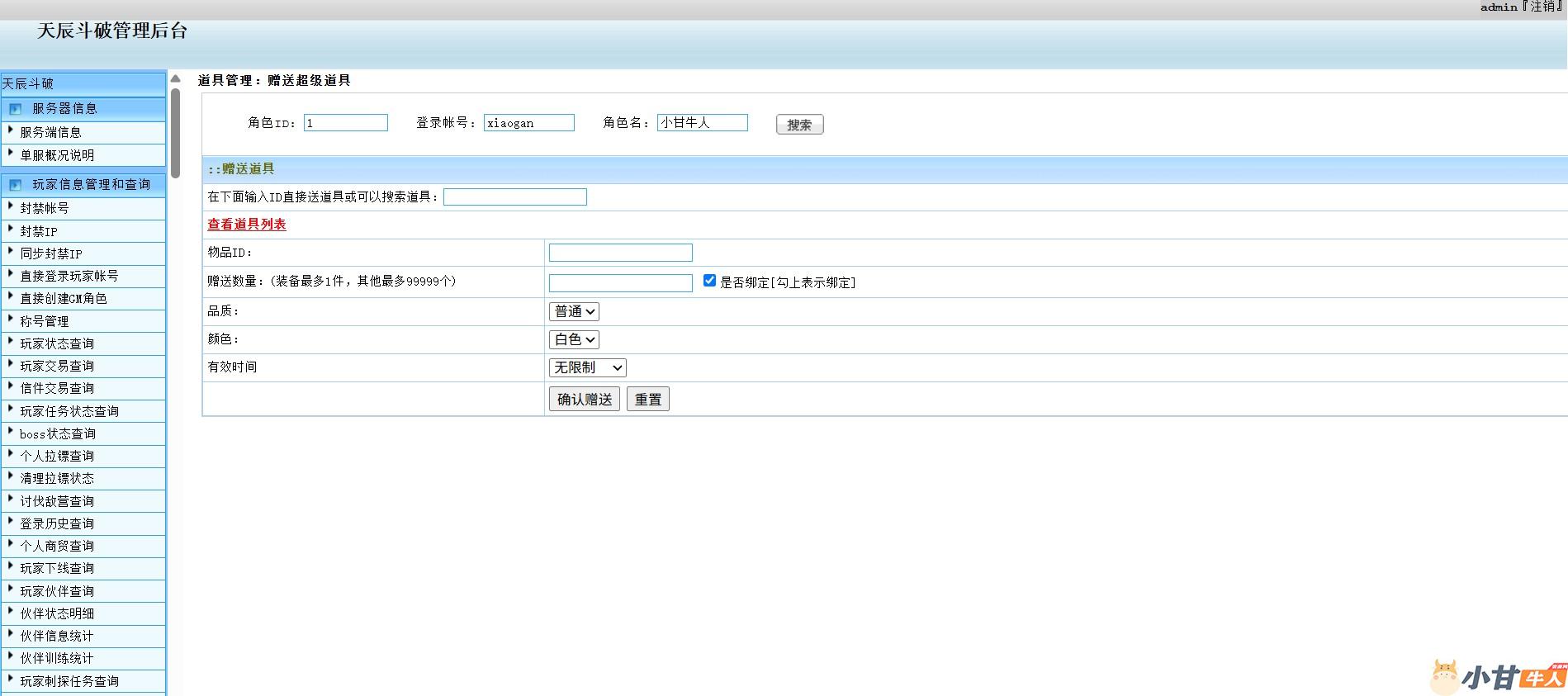Toggle the 是否绑定 checkbox

(x=709, y=281)
